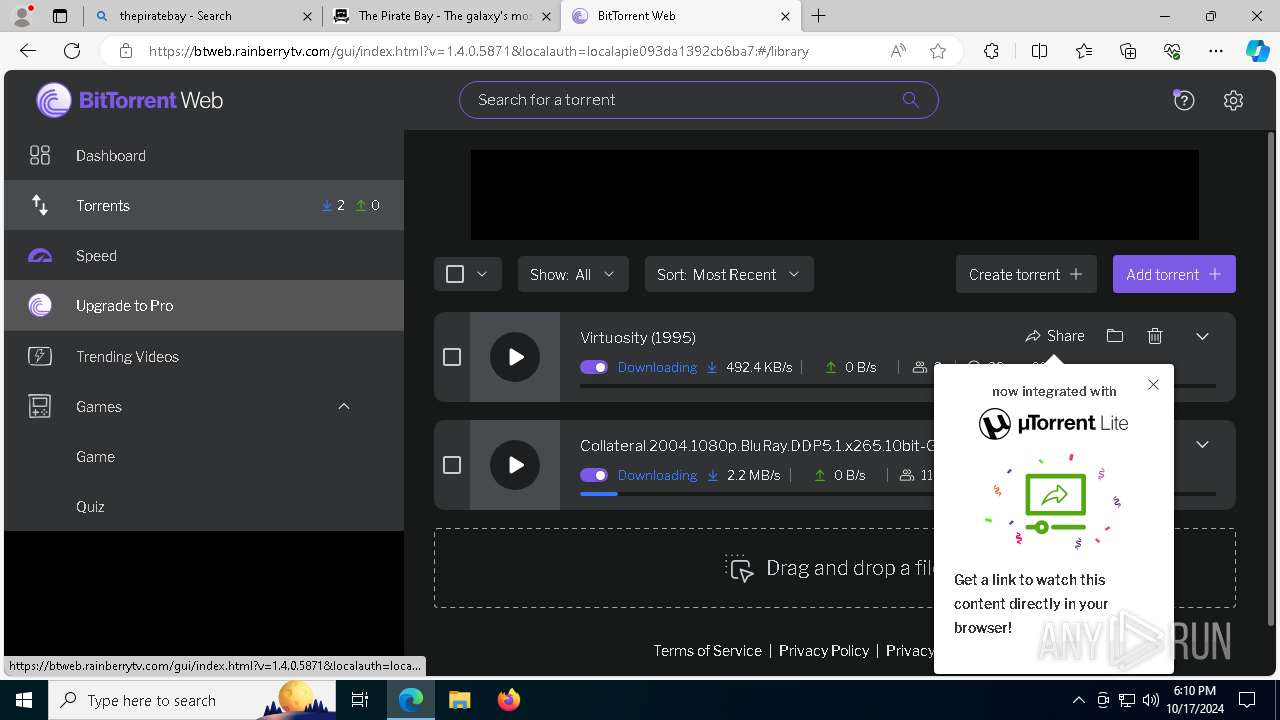Select Torrents in the sidebar
The height and width of the screenshot is (720, 1280).
(x=204, y=205)
